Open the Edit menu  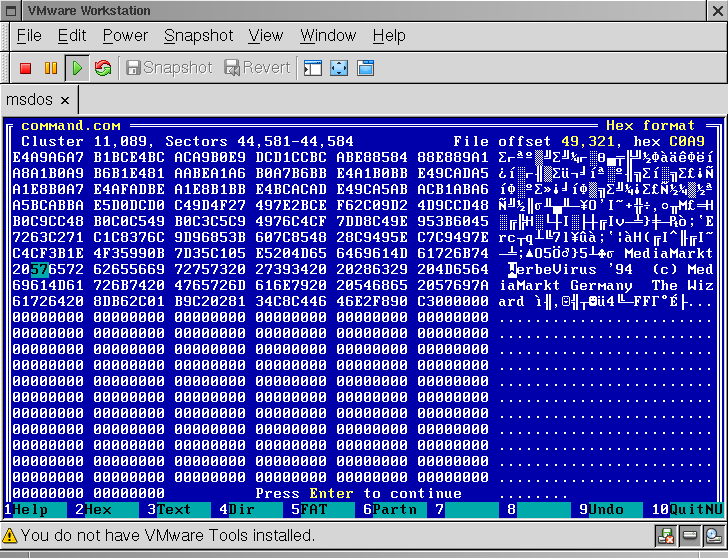72,36
